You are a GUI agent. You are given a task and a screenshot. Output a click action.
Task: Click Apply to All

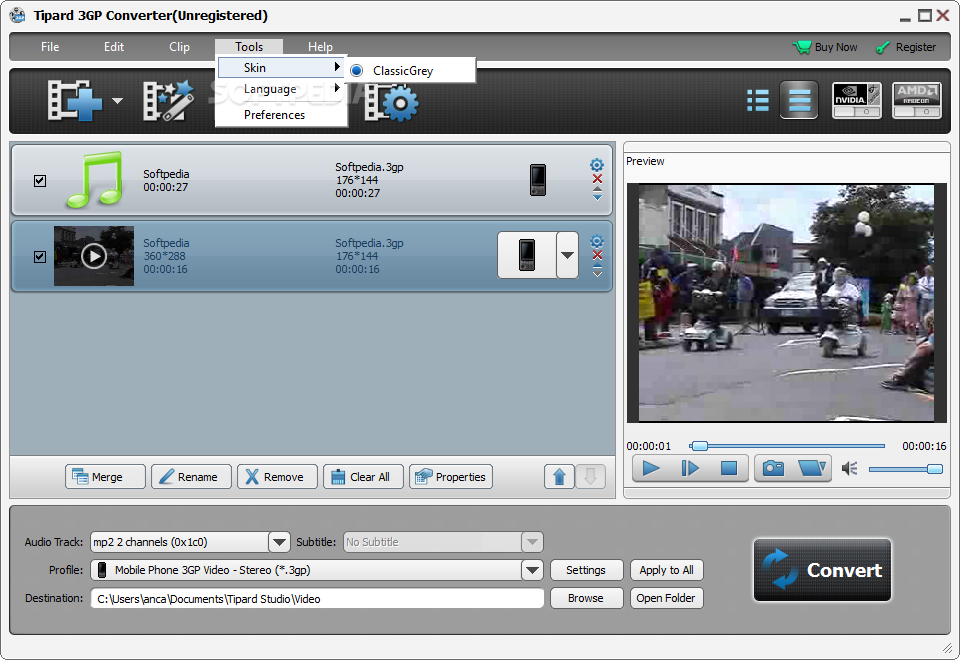[667, 570]
